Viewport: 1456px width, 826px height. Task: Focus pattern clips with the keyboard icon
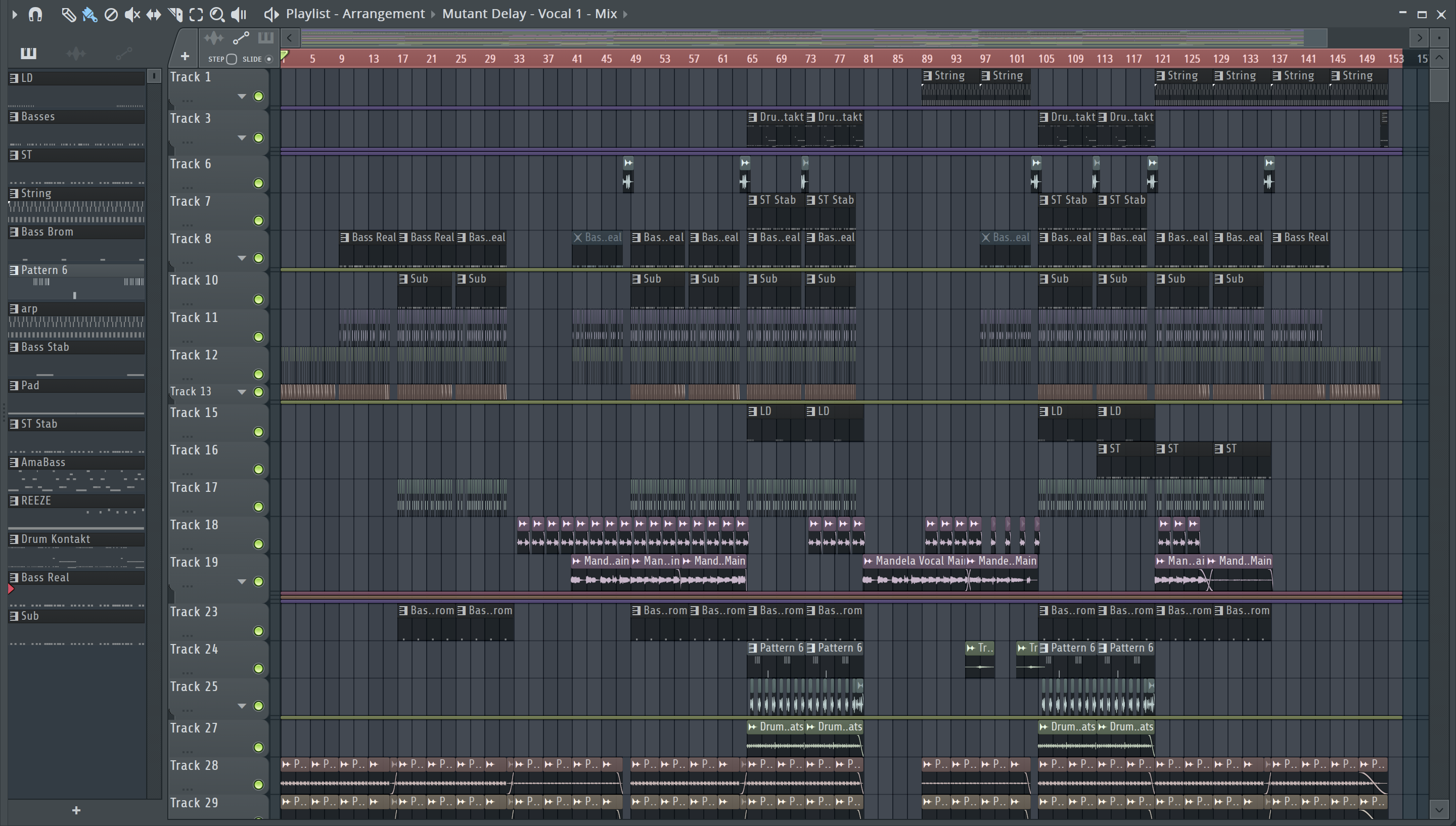pyautogui.click(x=265, y=38)
